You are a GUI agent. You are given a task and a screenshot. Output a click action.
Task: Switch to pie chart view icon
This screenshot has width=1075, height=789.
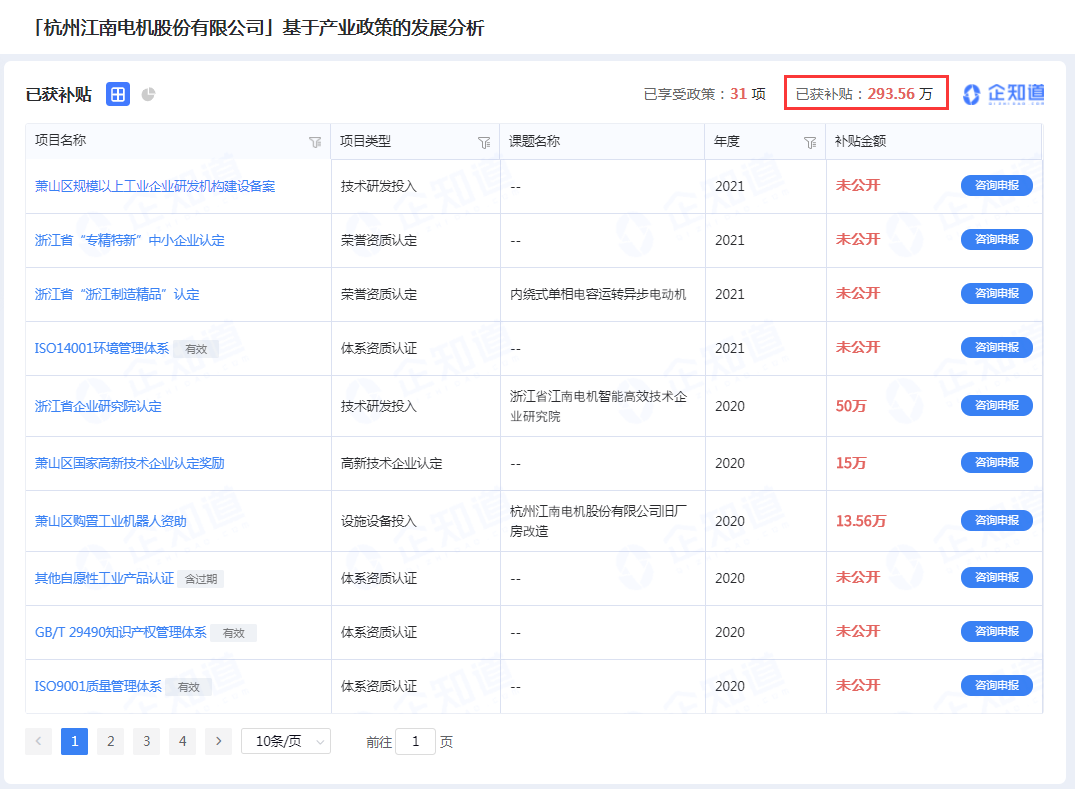(x=148, y=94)
